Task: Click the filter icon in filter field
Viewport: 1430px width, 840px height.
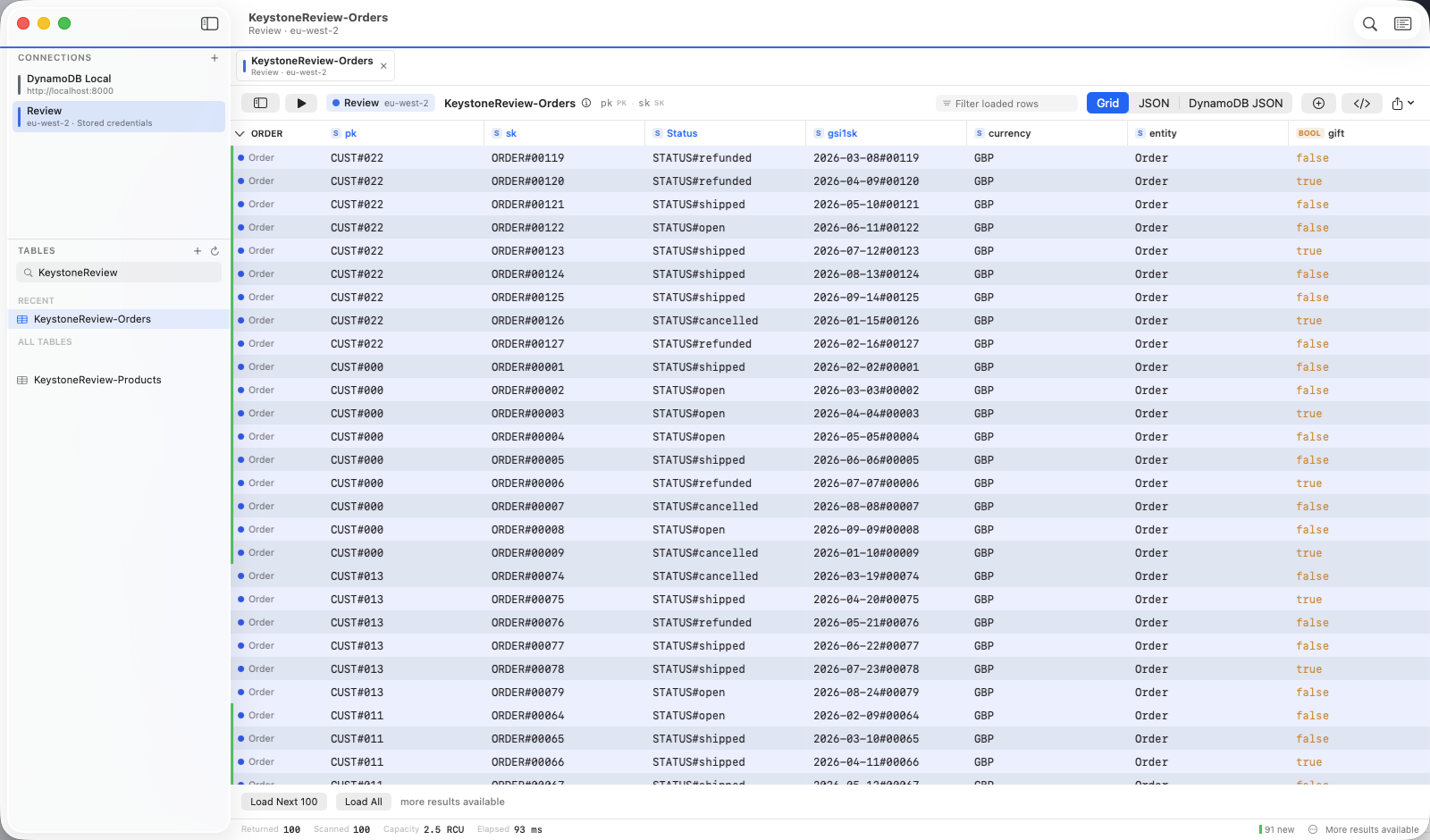Action: pos(946,104)
